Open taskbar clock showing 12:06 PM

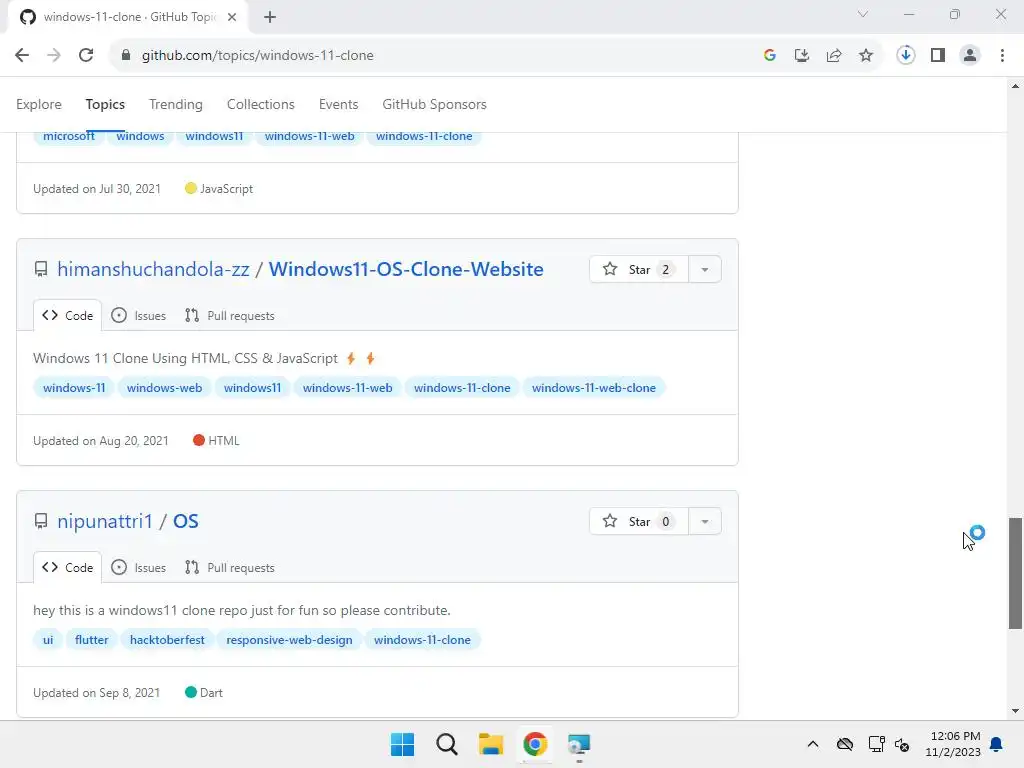[x=953, y=744]
